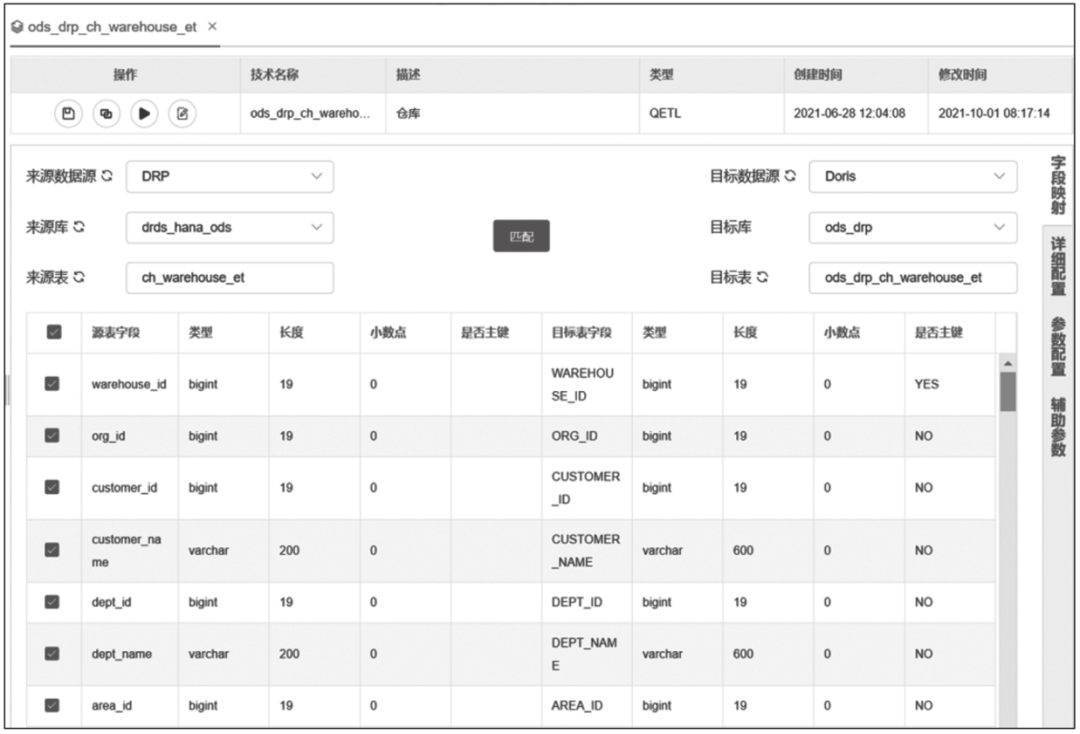Viewport: 1080px width, 734px height.
Task: Refresh the 来源库 list icon
Action: pyautogui.click(x=79, y=227)
